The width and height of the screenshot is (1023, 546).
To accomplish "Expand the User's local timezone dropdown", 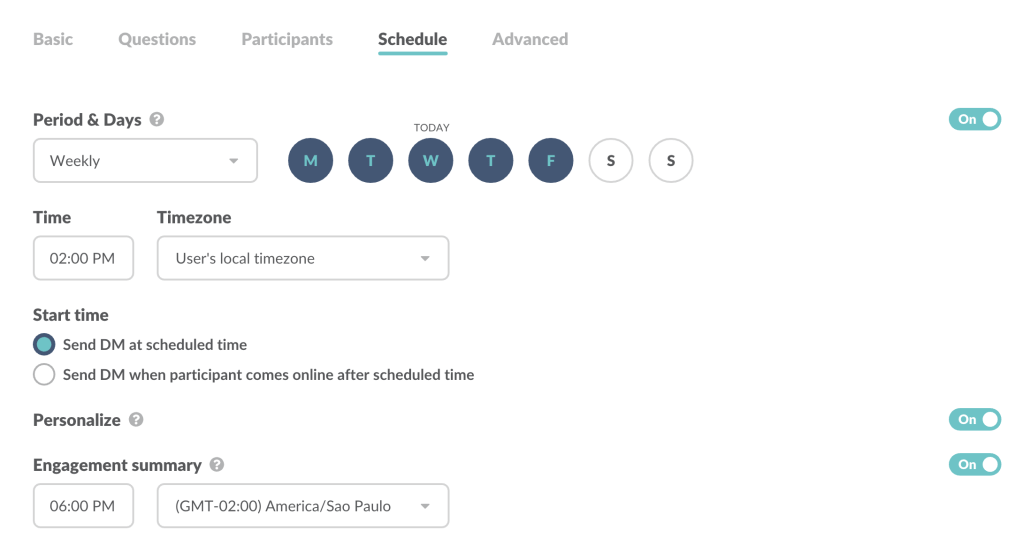I will pyautogui.click(x=303, y=258).
